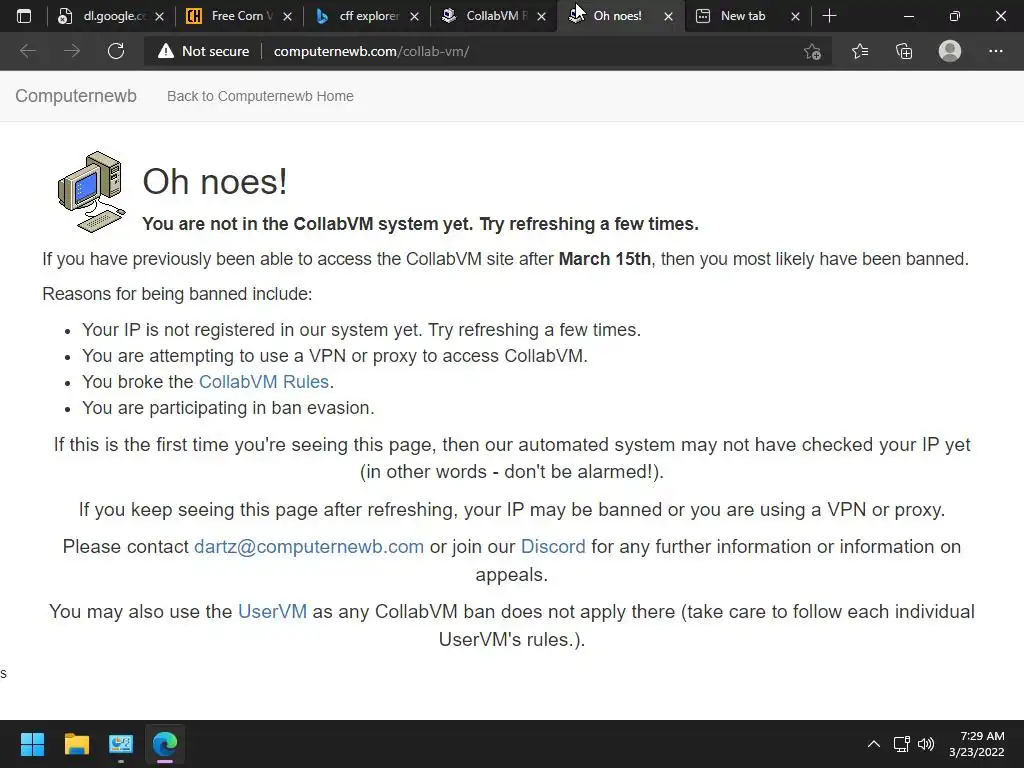Viewport: 1024px width, 768px height.
Task: Minimize the browser window
Action: tap(908, 16)
